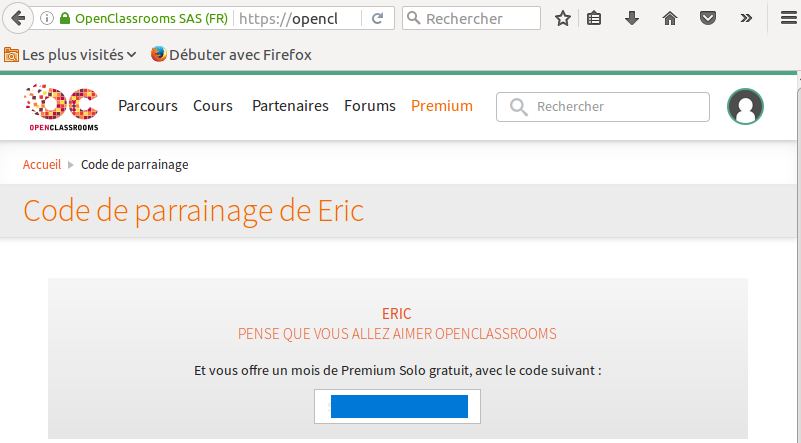Click the Pocket save icon
Viewport: 801px width, 443px height.
pyautogui.click(x=708, y=18)
